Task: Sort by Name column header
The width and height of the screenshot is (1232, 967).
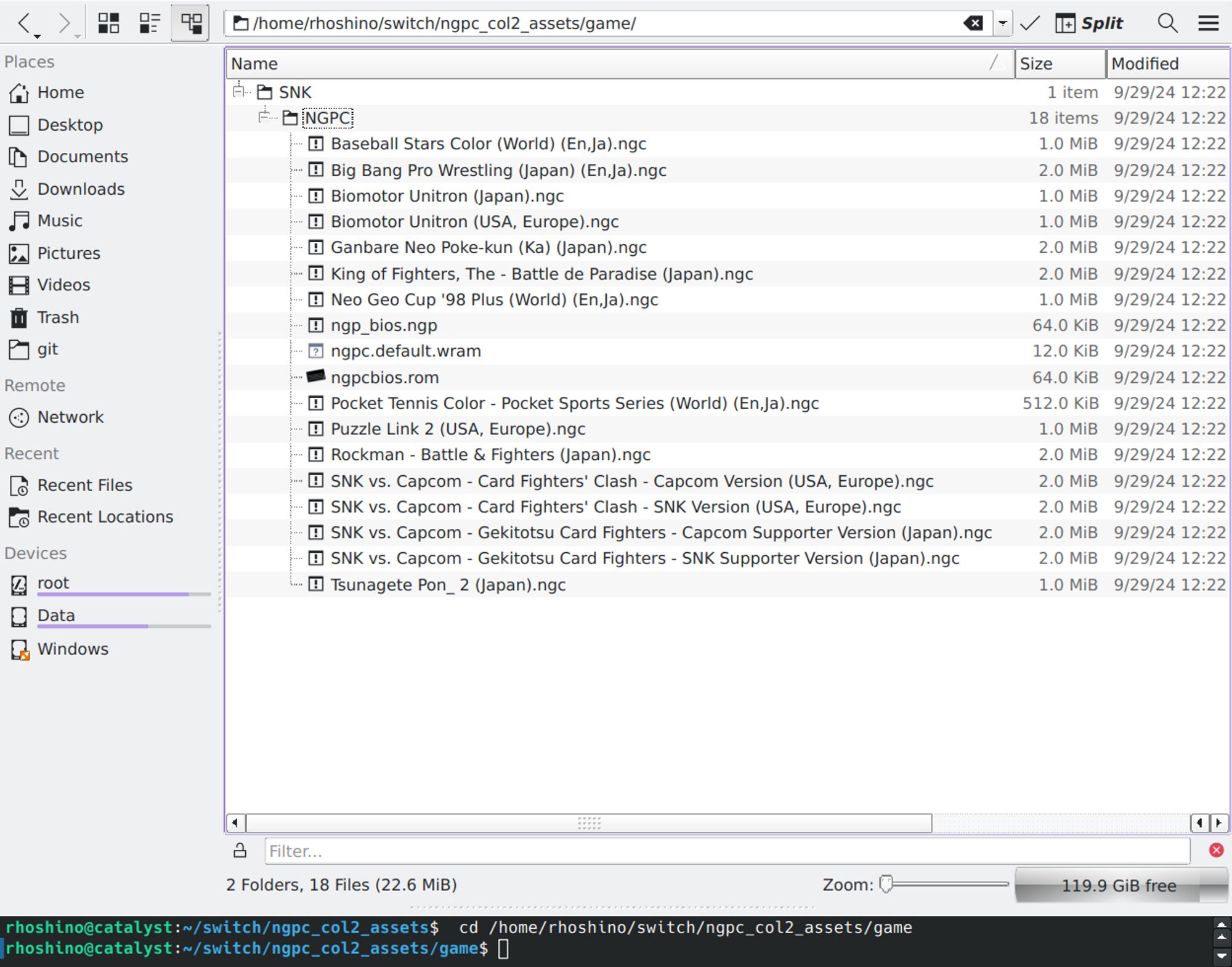Action: pyautogui.click(x=620, y=63)
